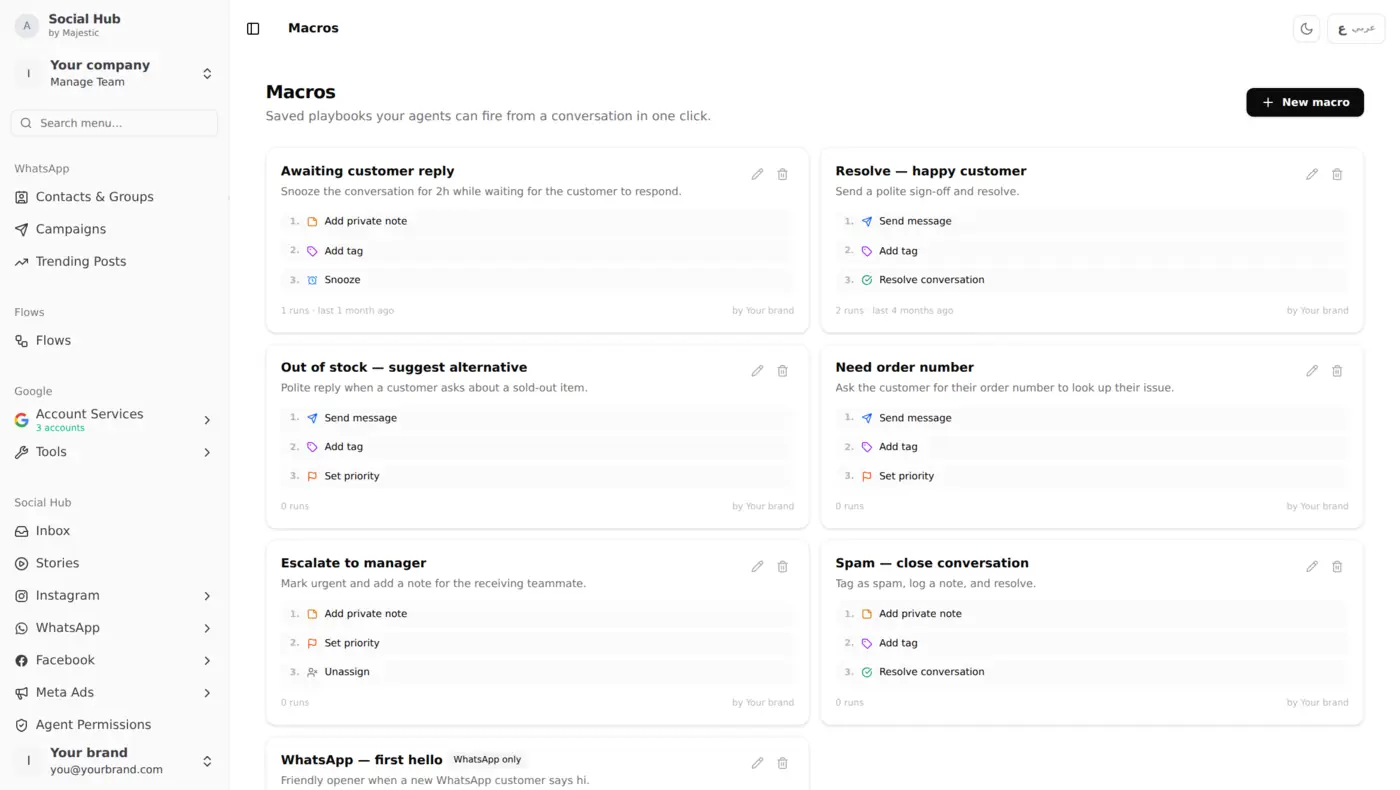The height and width of the screenshot is (790, 1400).
Task: Switch to dark mode moon icon
Action: (1306, 29)
